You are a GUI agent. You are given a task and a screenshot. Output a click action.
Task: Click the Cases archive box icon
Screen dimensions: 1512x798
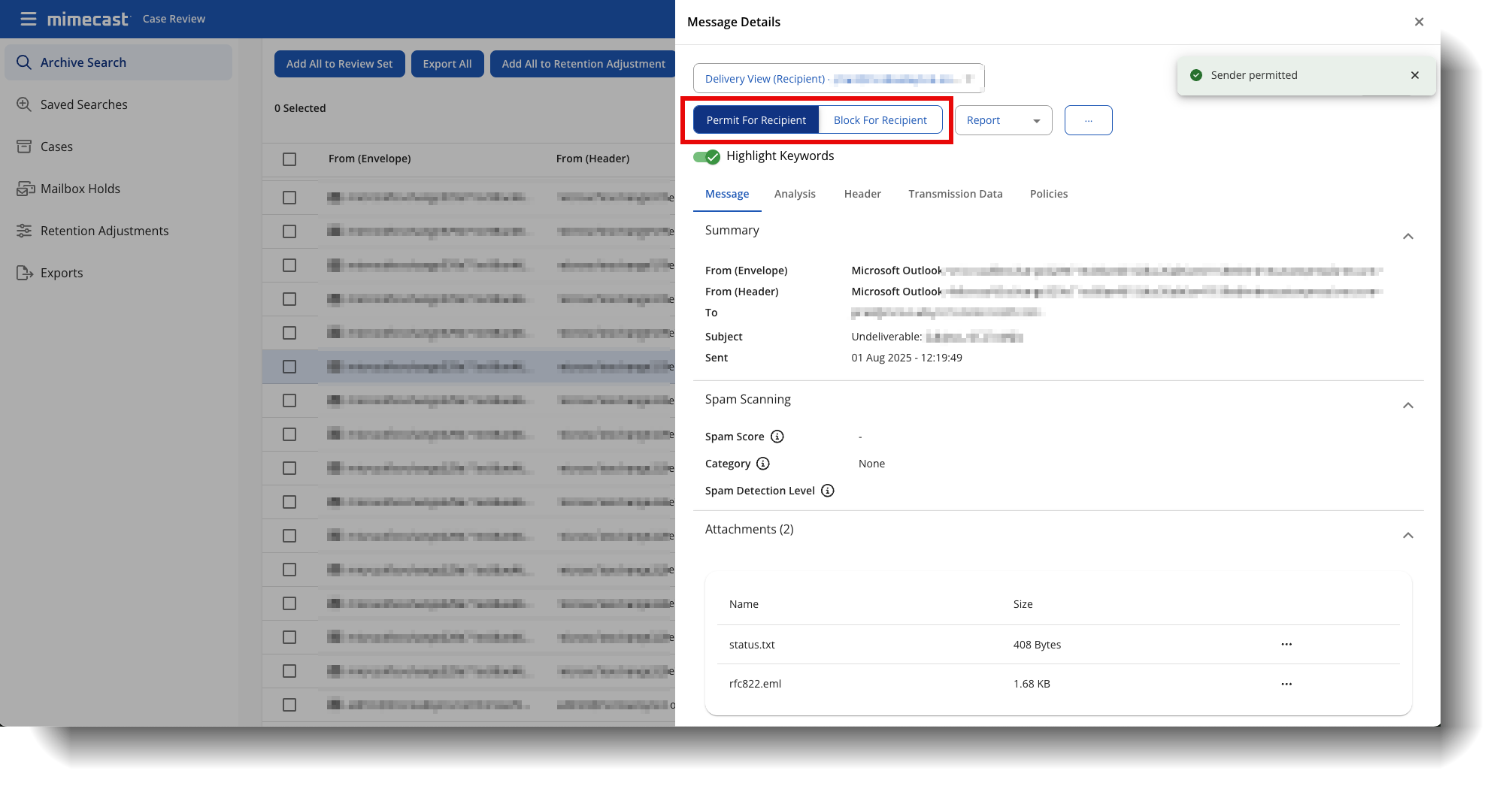[x=24, y=147]
